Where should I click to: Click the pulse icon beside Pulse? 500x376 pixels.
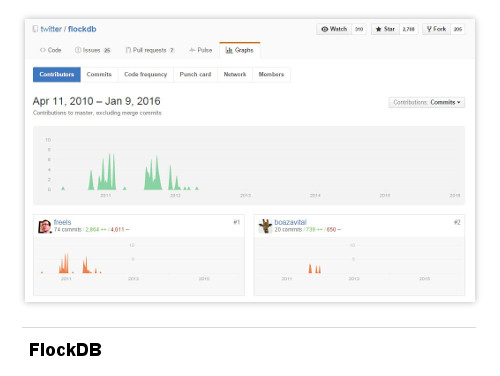[192, 50]
